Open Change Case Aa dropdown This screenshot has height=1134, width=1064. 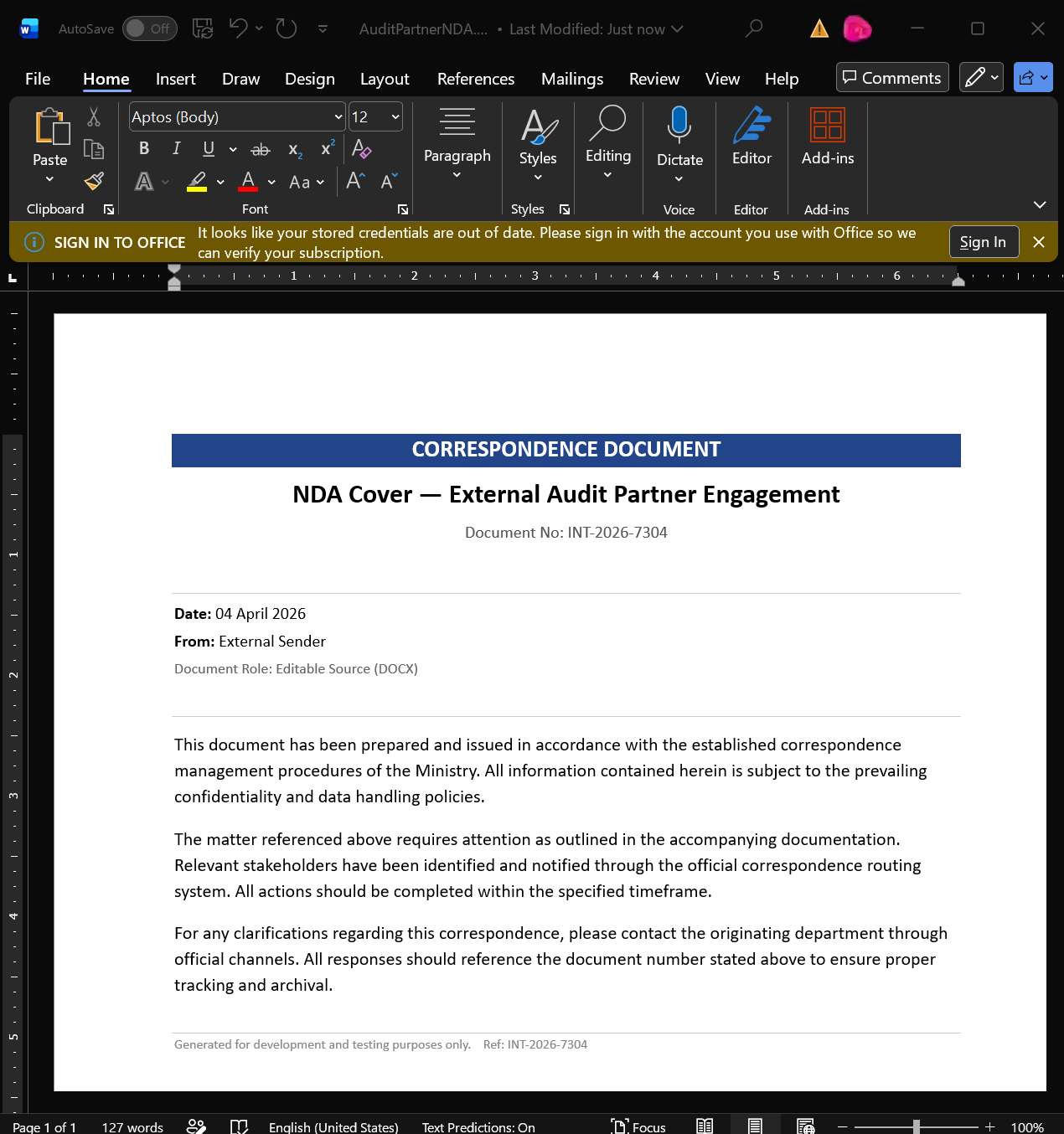pyautogui.click(x=307, y=182)
